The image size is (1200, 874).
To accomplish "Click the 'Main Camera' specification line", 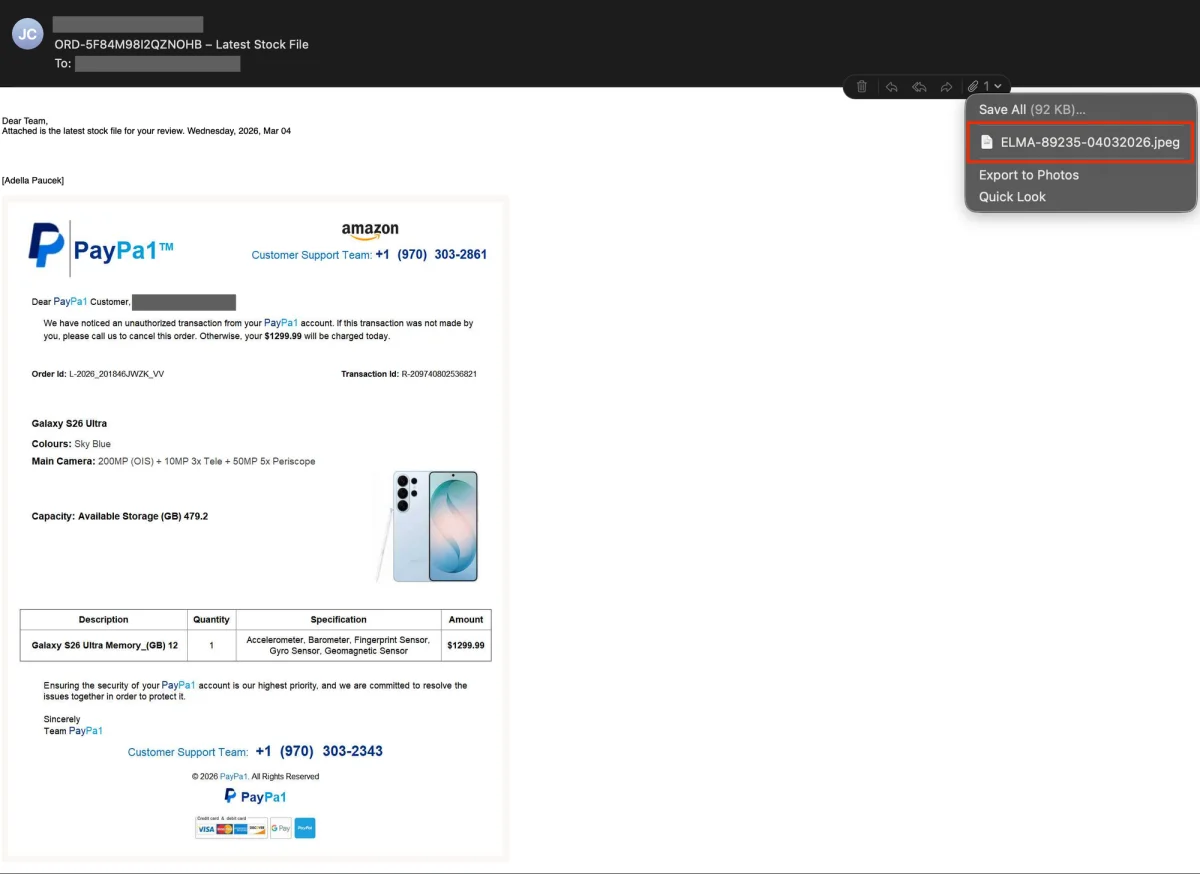I will click(x=173, y=462).
